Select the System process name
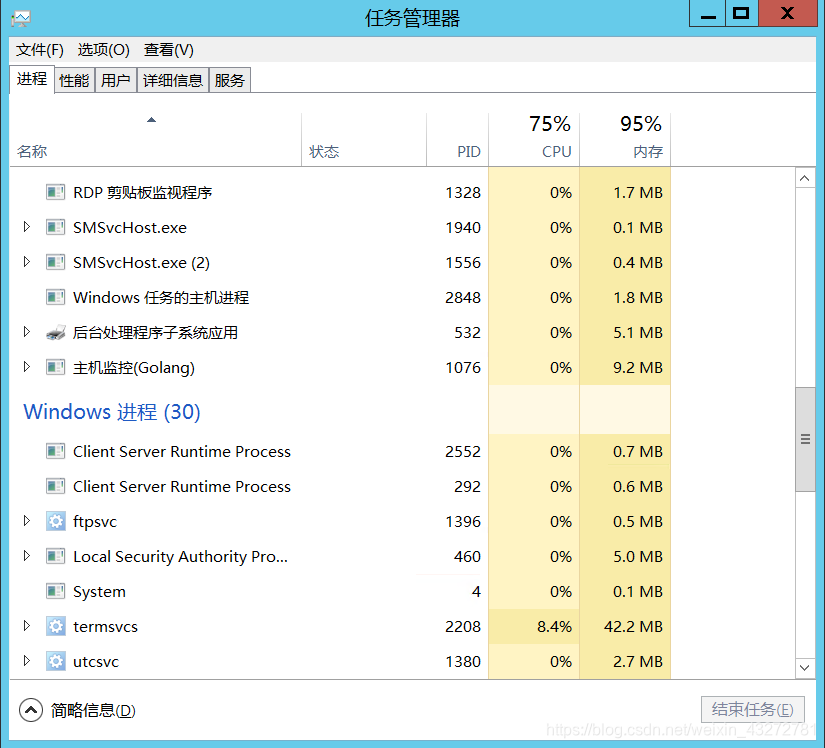The image size is (825, 748). (99, 592)
